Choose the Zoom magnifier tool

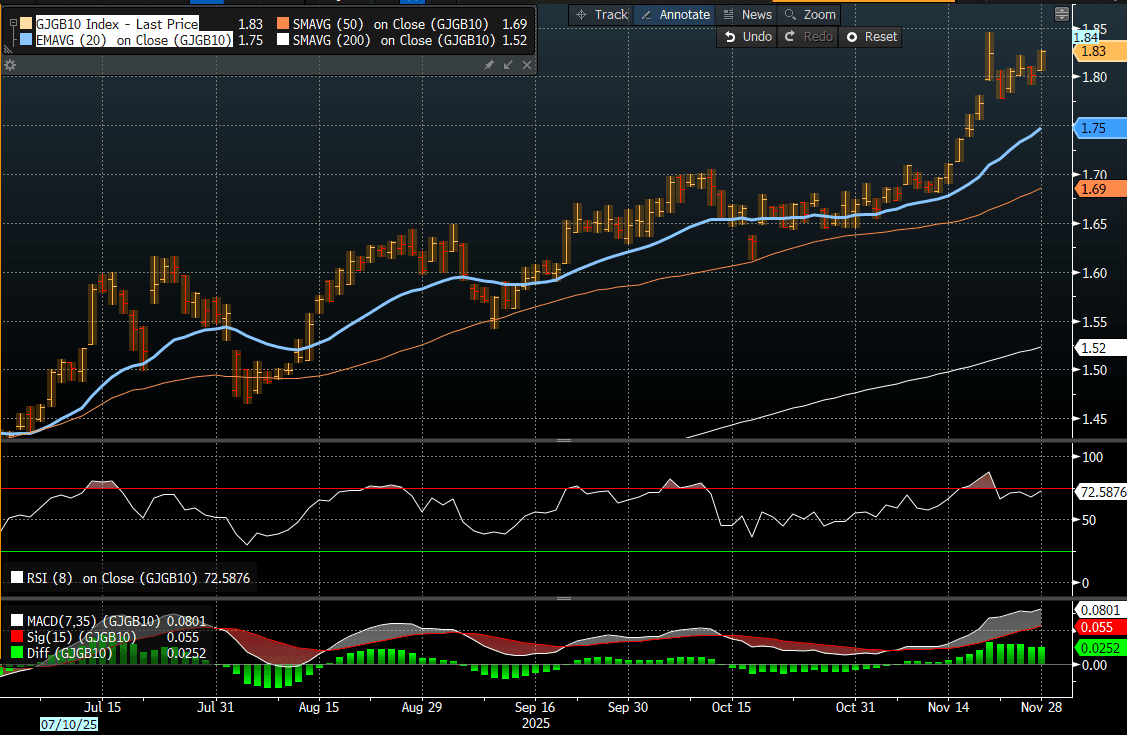point(809,14)
